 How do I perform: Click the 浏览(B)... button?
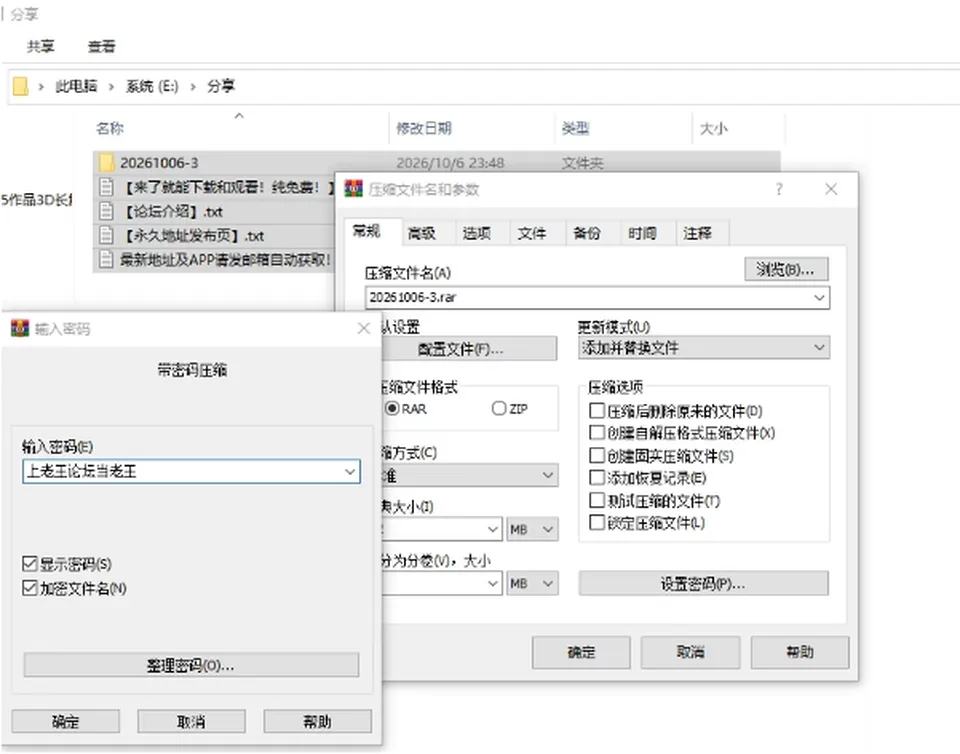pyautogui.click(x=786, y=269)
